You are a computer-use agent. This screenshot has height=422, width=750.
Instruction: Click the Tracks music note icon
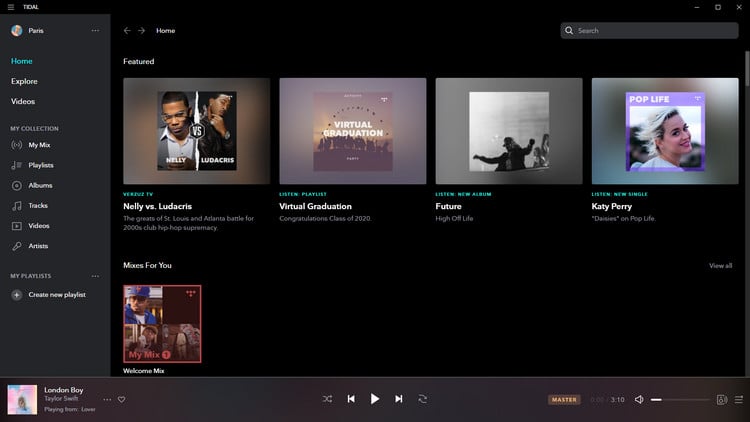(x=17, y=206)
